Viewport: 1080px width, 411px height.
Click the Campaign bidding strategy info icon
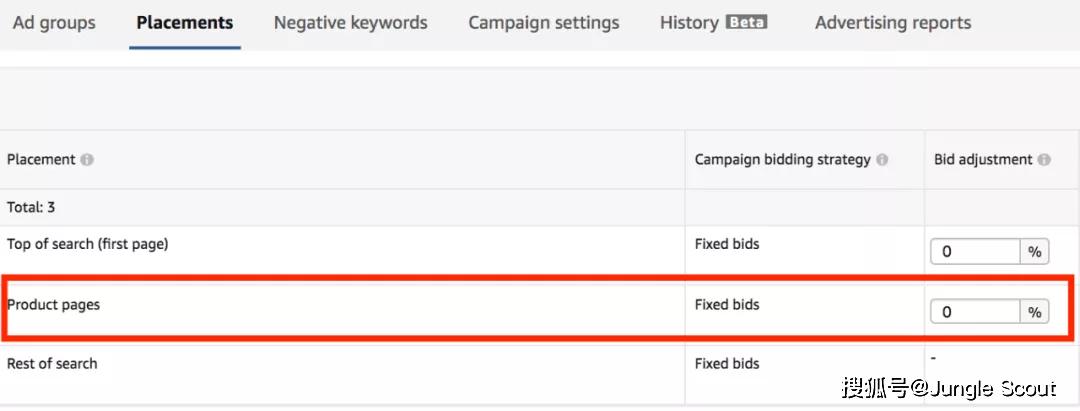(x=882, y=160)
